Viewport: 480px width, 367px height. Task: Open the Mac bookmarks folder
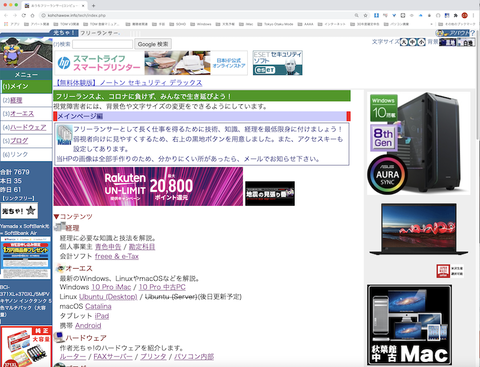pyautogui.click(x=246, y=24)
